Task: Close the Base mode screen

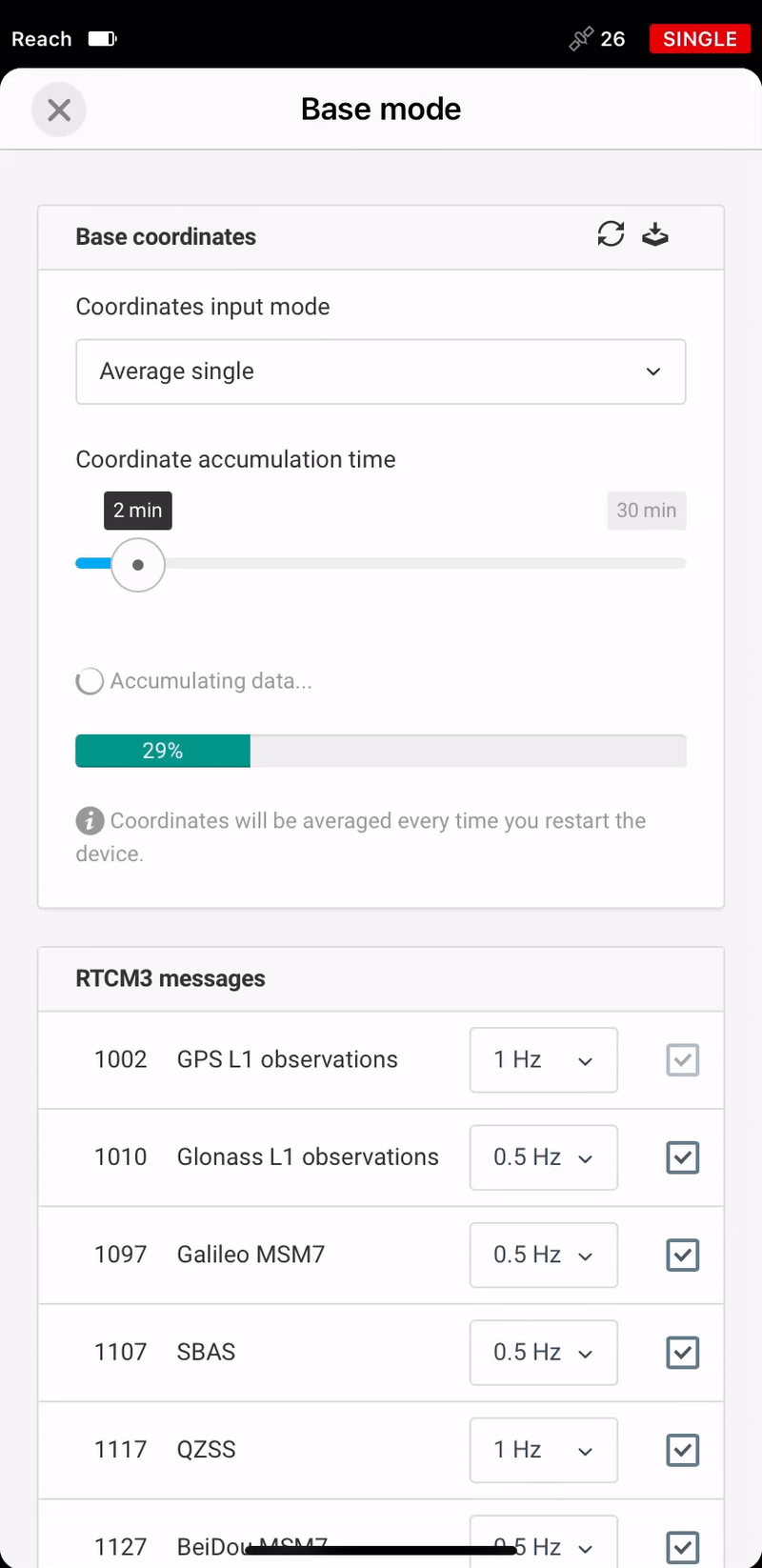Action: pos(59,111)
